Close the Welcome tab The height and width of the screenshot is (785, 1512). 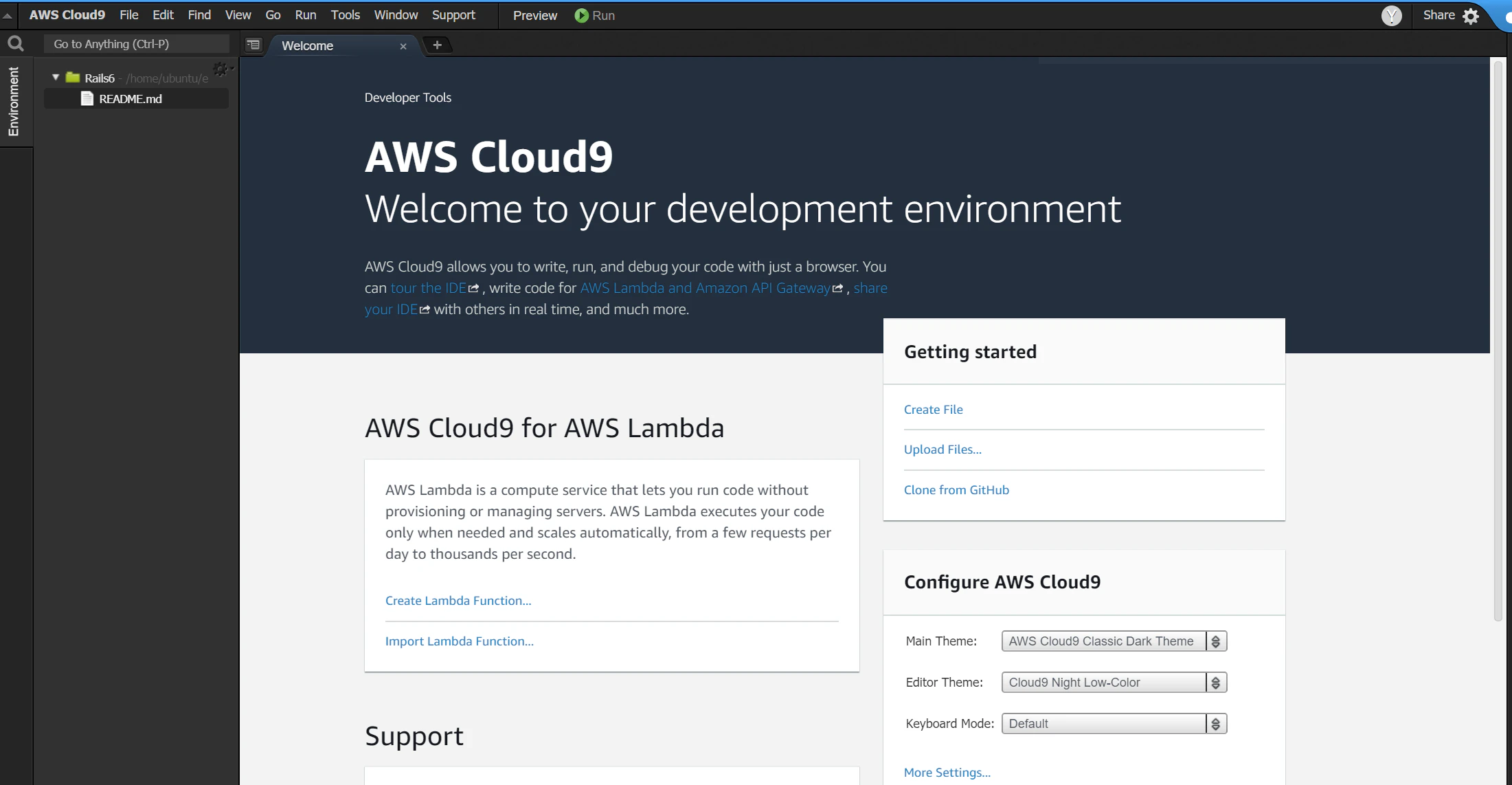coord(403,46)
